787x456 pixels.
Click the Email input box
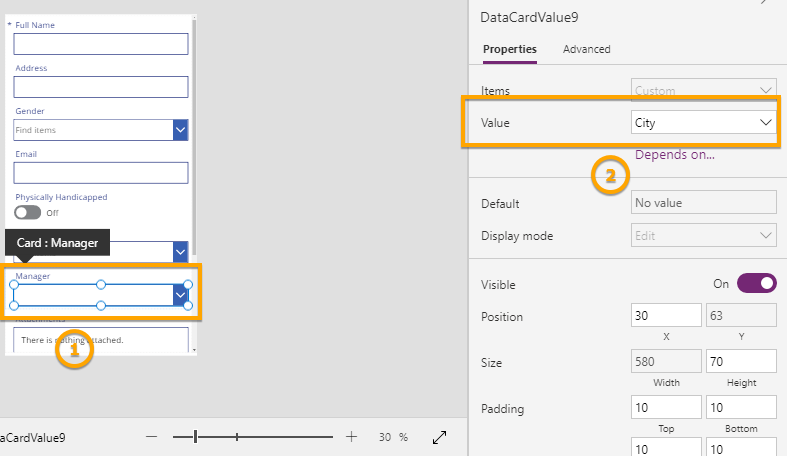pyautogui.click(x=101, y=173)
